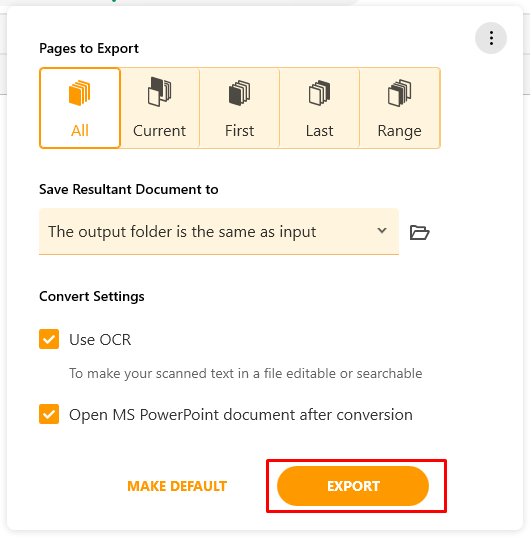Viewport: 530px width, 537px height.
Task: Choose the Current page icon
Action: point(160,92)
